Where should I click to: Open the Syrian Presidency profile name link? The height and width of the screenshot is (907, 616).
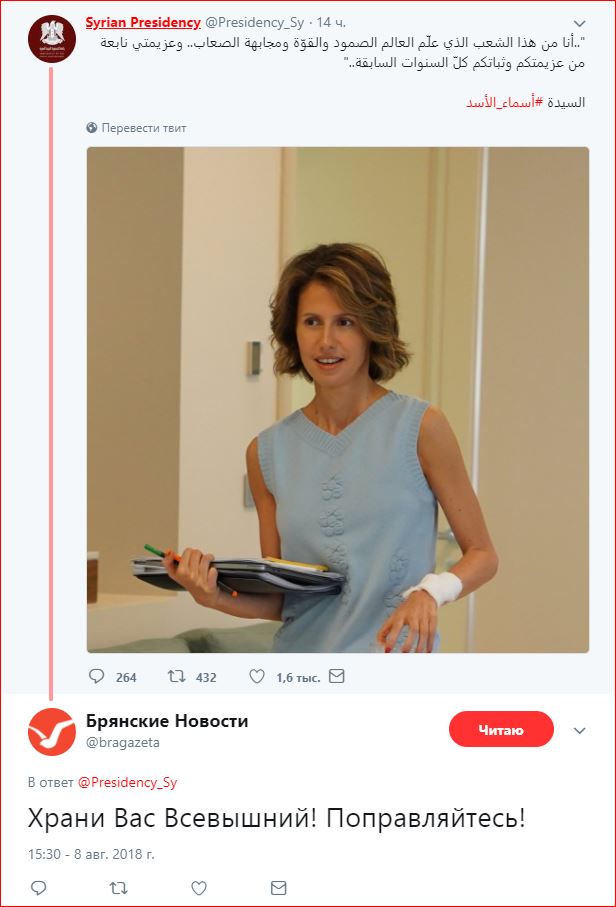tap(143, 23)
